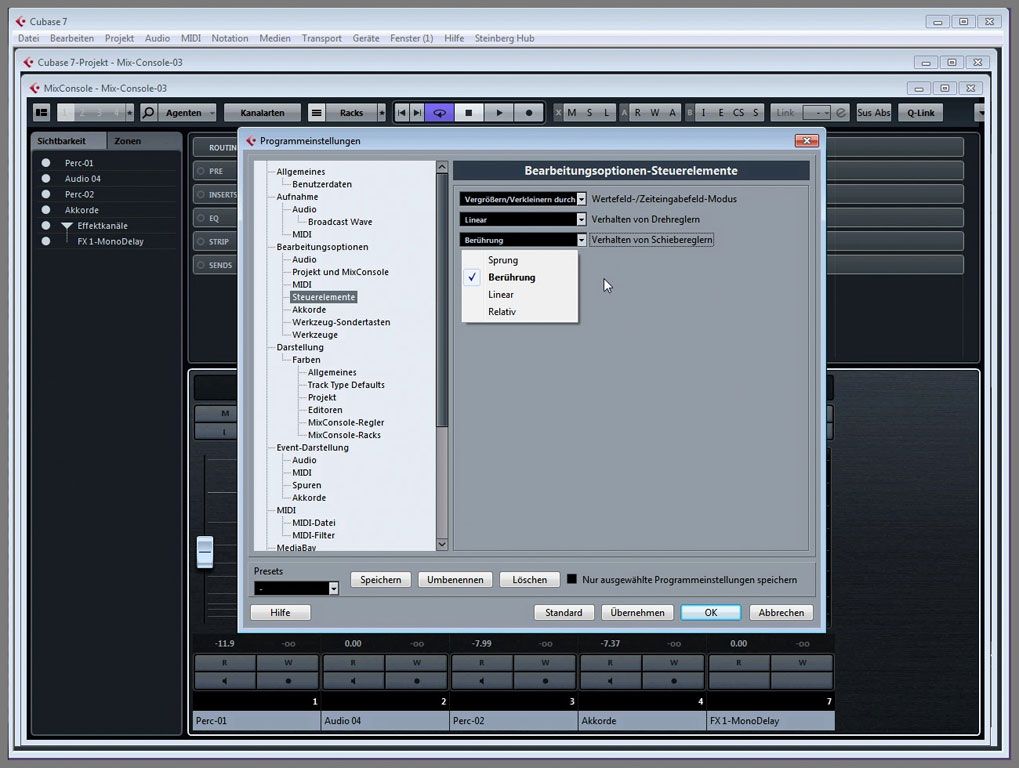Screen dimensions: 1019x768
Task: Select Broadcast Wave tree entry
Action: (x=340, y=222)
